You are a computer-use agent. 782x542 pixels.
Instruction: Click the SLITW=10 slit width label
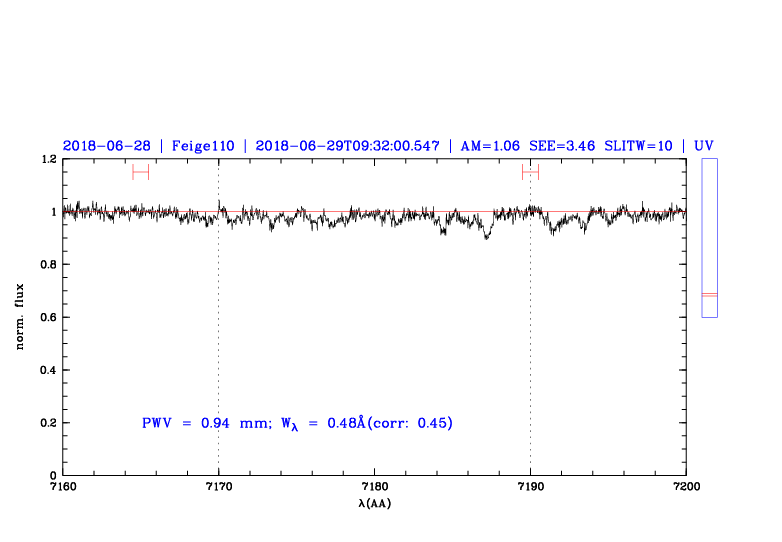639,146
